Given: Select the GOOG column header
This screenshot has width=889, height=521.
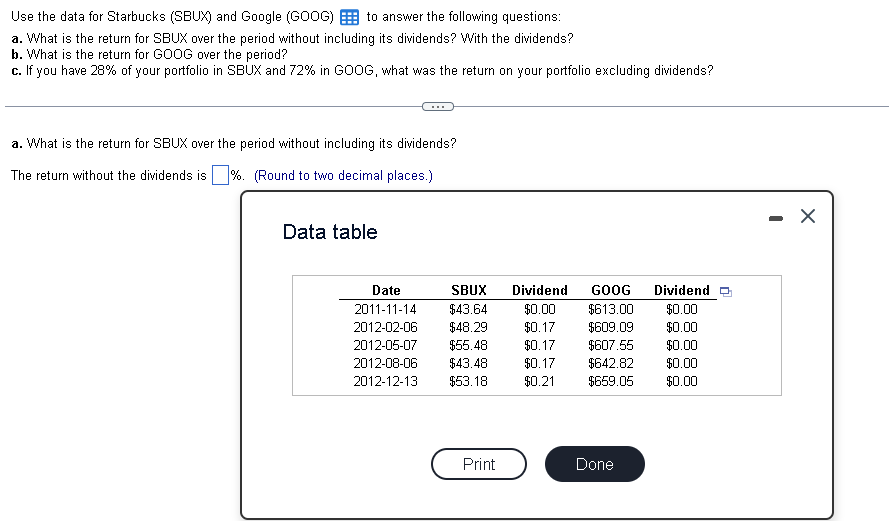Looking at the screenshot, I should [x=611, y=290].
